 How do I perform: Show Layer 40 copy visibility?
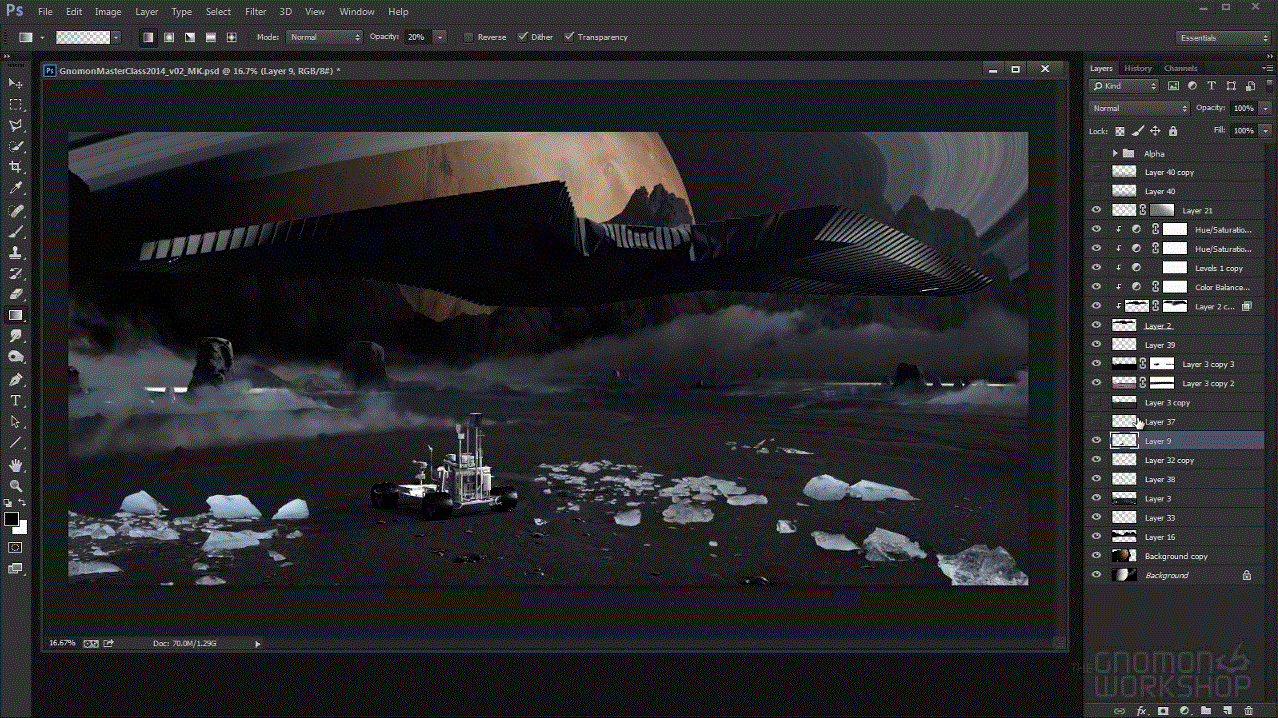click(1097, 172)
